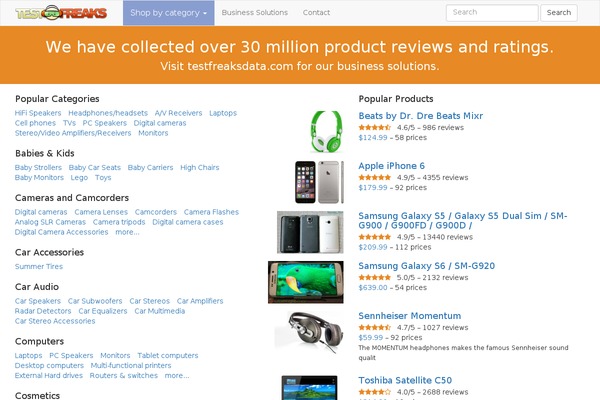The image size is (600, 400).
Task: Show more Computers categories
Action: [x=176, y=375]
